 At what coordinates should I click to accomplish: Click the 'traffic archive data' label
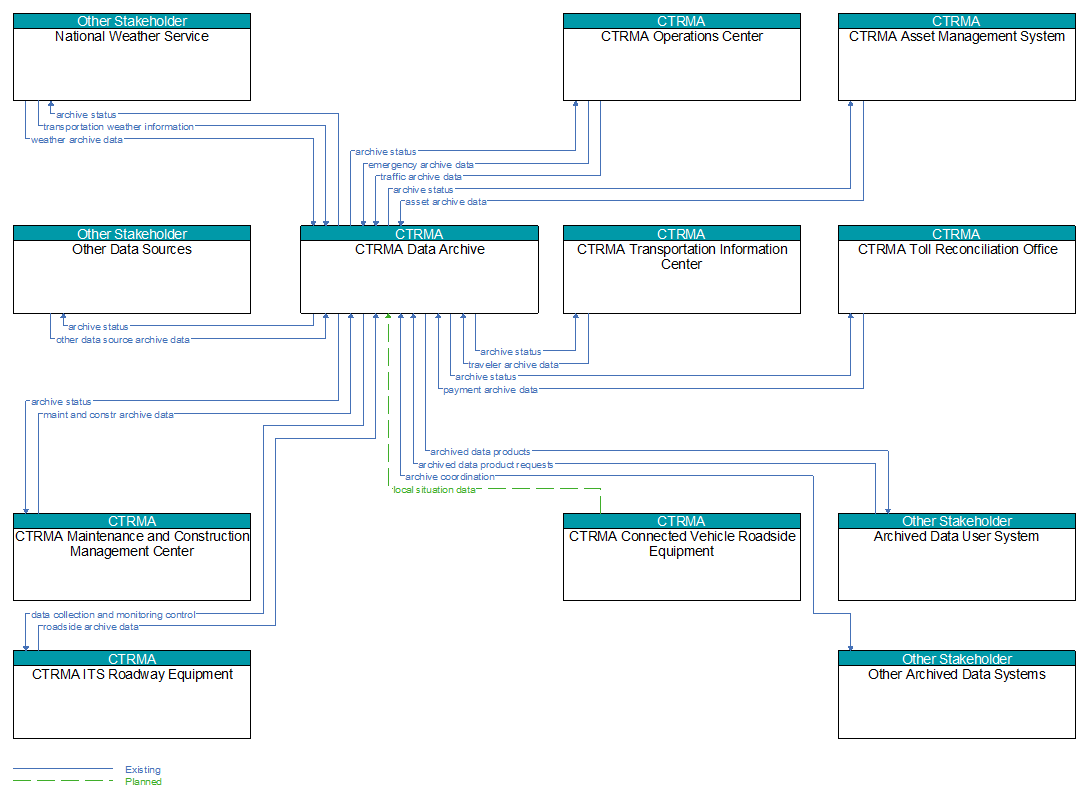click(x=420, y=177)
